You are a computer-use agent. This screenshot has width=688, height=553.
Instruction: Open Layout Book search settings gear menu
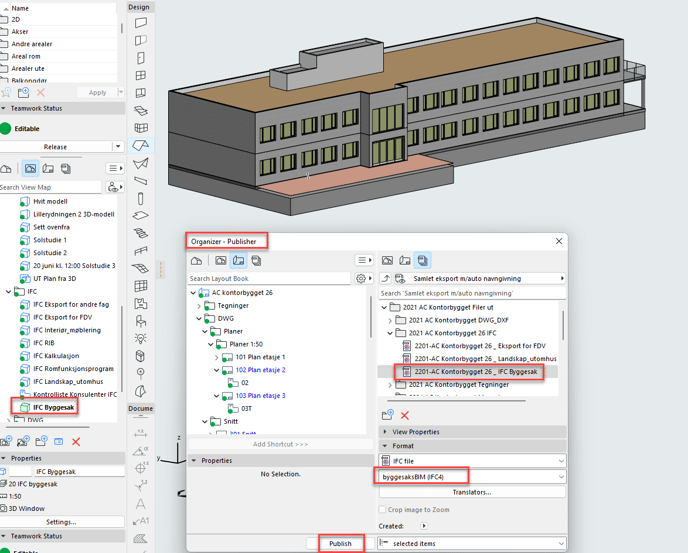tap(363, 279)
